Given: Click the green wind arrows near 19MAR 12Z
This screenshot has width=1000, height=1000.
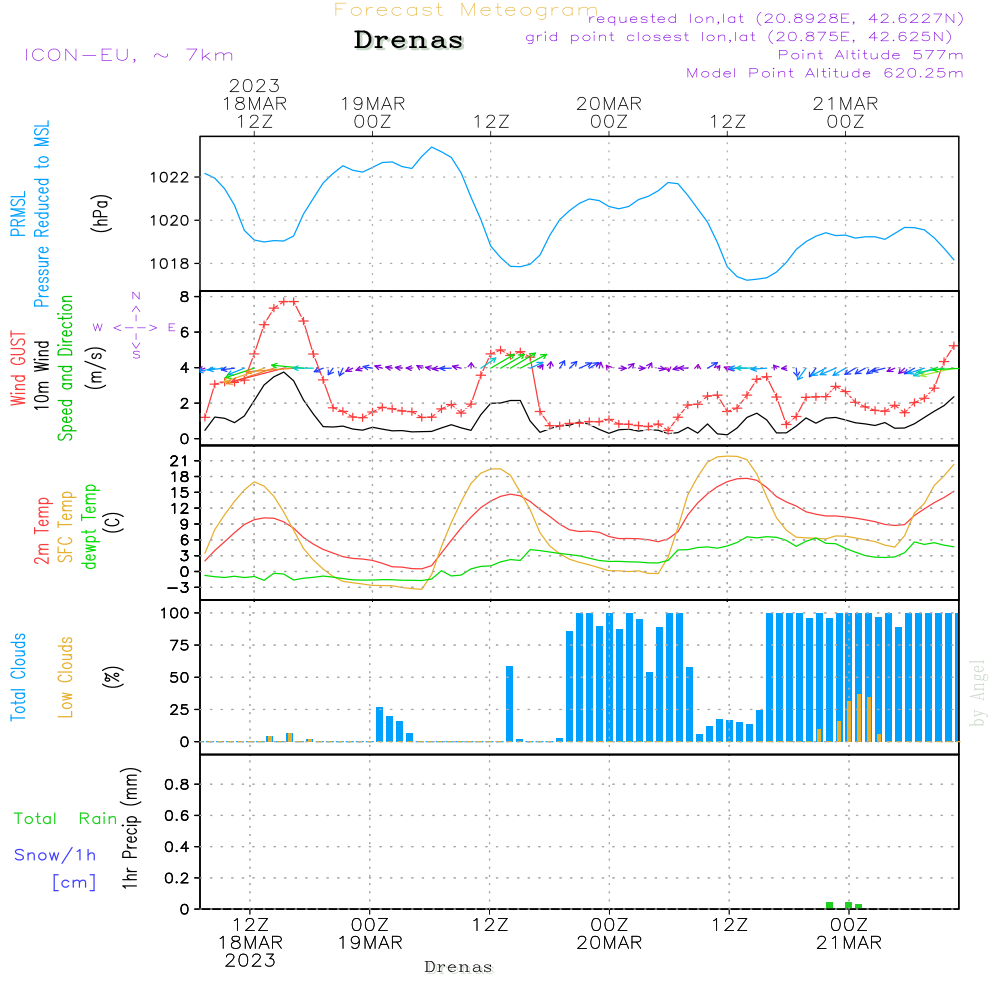Looking at the screenshot, I should click(x=520, y=360).
